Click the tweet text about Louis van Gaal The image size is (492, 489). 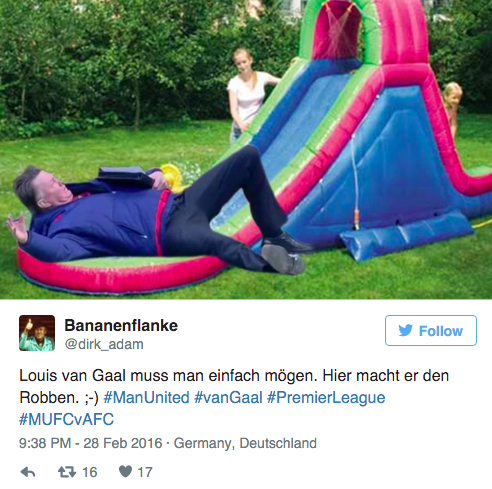coord(234,397)
